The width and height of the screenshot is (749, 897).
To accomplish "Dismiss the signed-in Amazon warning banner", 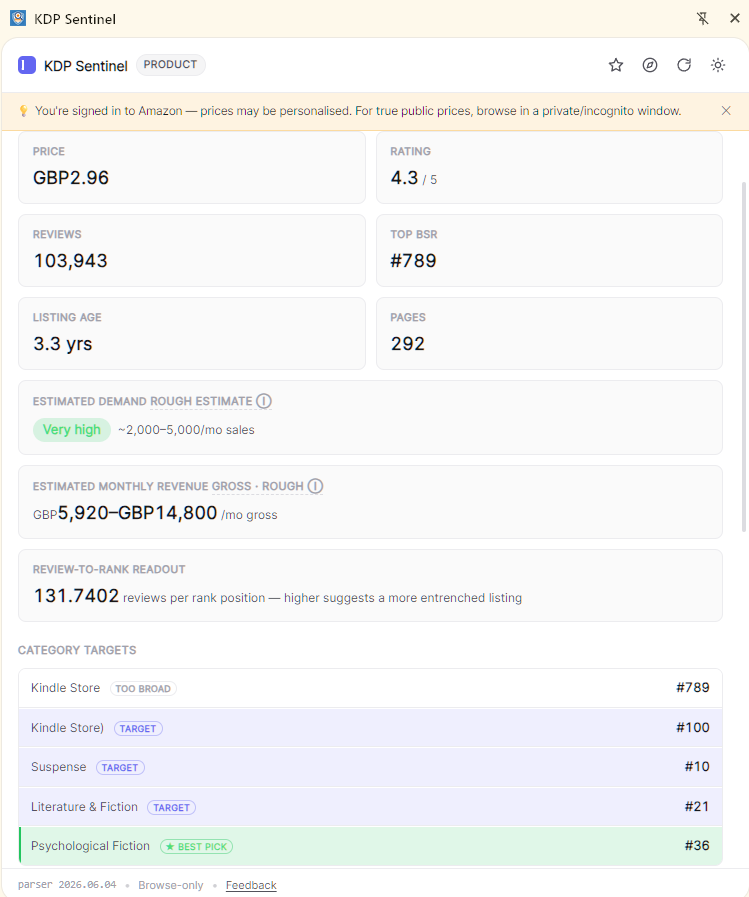I will coord(726,110).
